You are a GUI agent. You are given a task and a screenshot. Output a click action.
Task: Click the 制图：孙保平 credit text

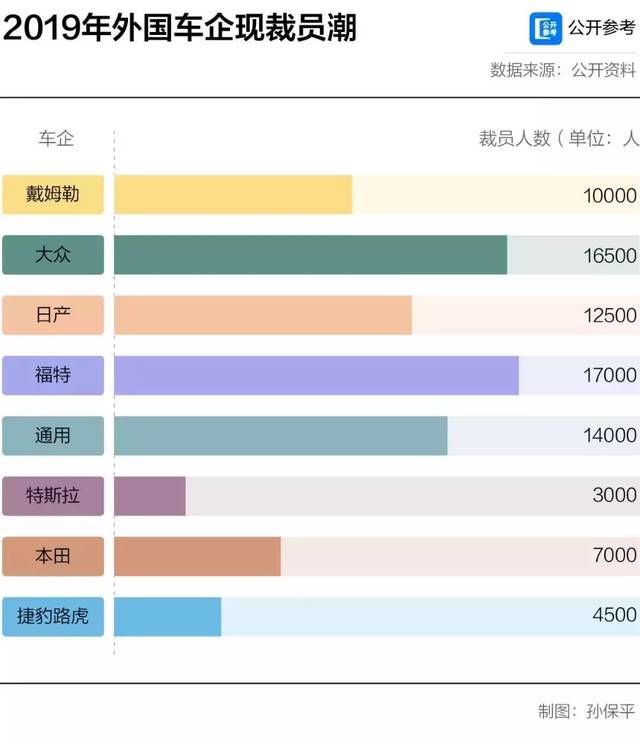click(587, 711)
